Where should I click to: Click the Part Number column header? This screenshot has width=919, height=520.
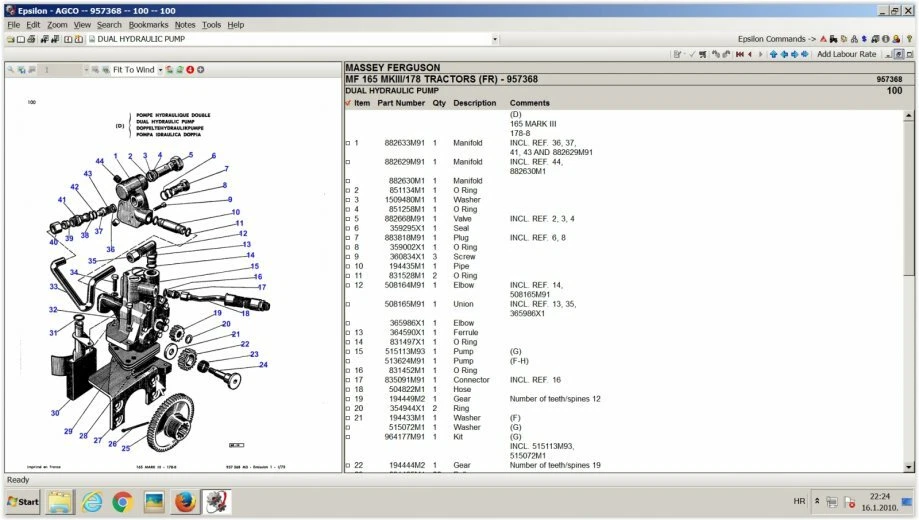(x=401, y=103)
